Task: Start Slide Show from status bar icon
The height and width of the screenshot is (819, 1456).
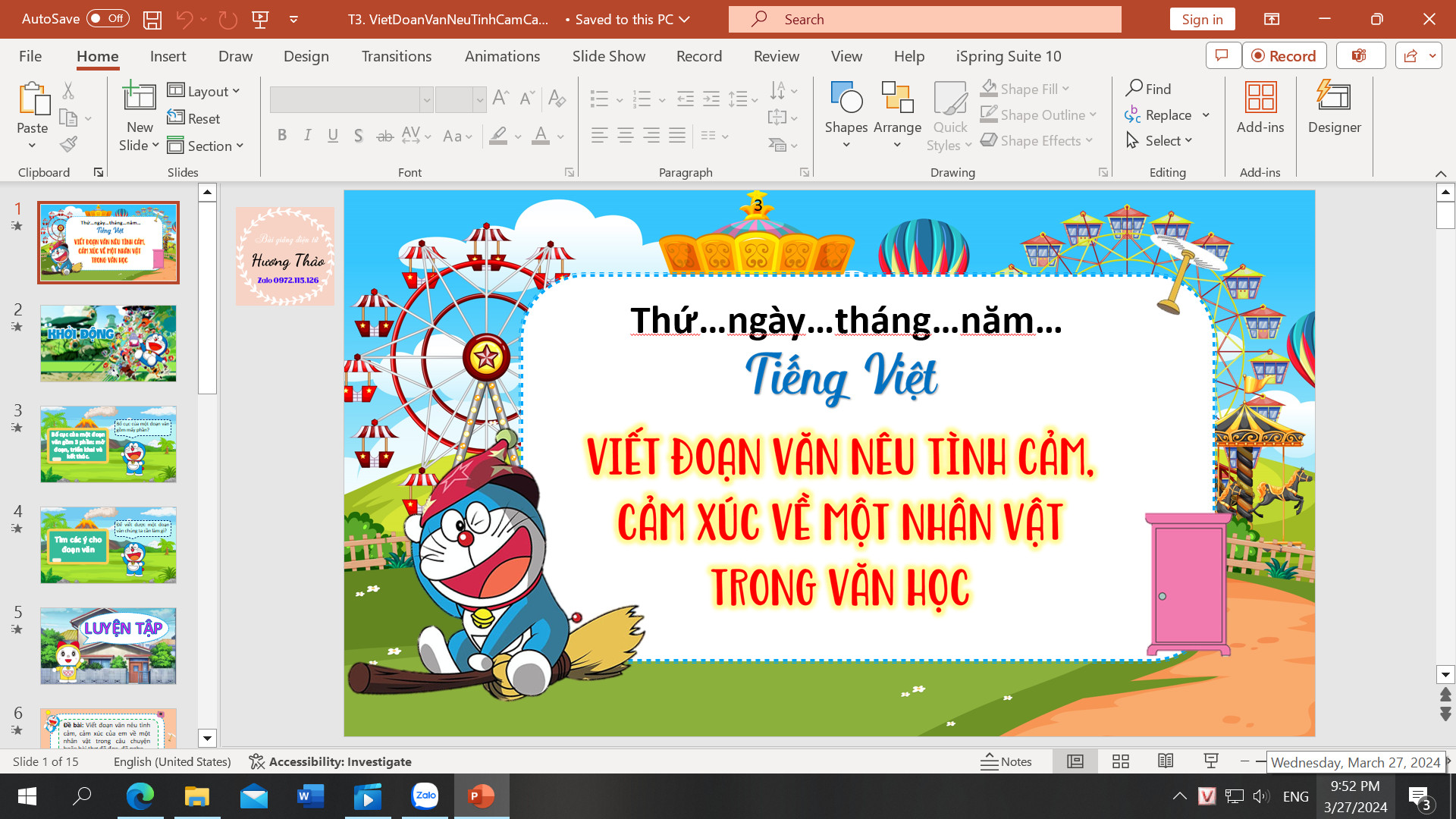Action: pos(1211,761)
